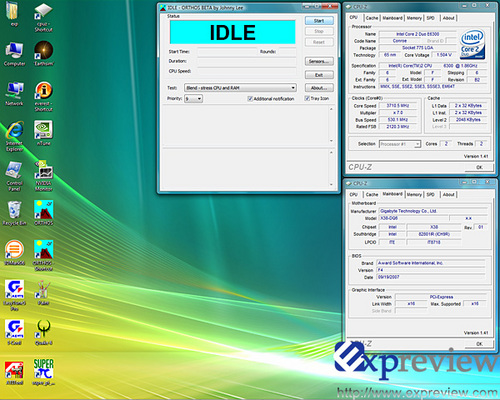The image size is (500, 400).
Task: Click the Reset button in ORTHOS
Action: click(319, 42)
